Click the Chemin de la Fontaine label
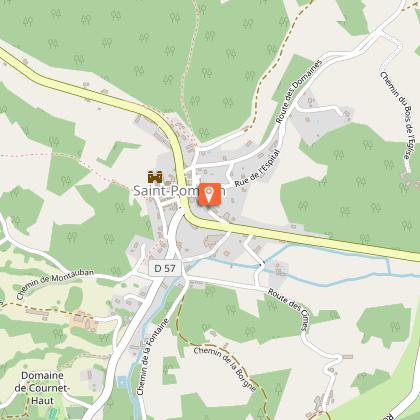 pos(153,357)
